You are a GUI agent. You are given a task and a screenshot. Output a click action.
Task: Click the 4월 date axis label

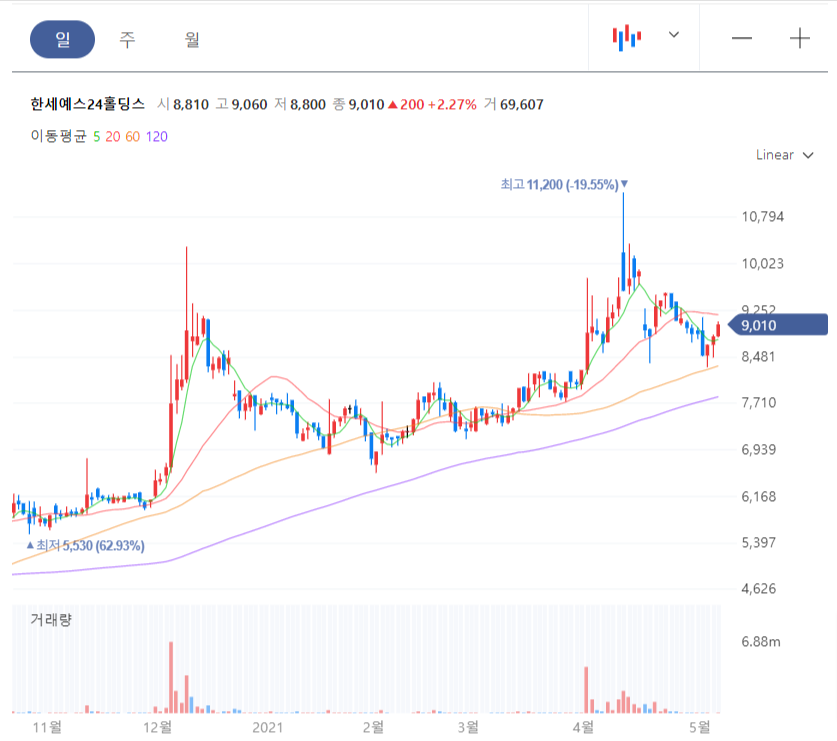(583, 727)
